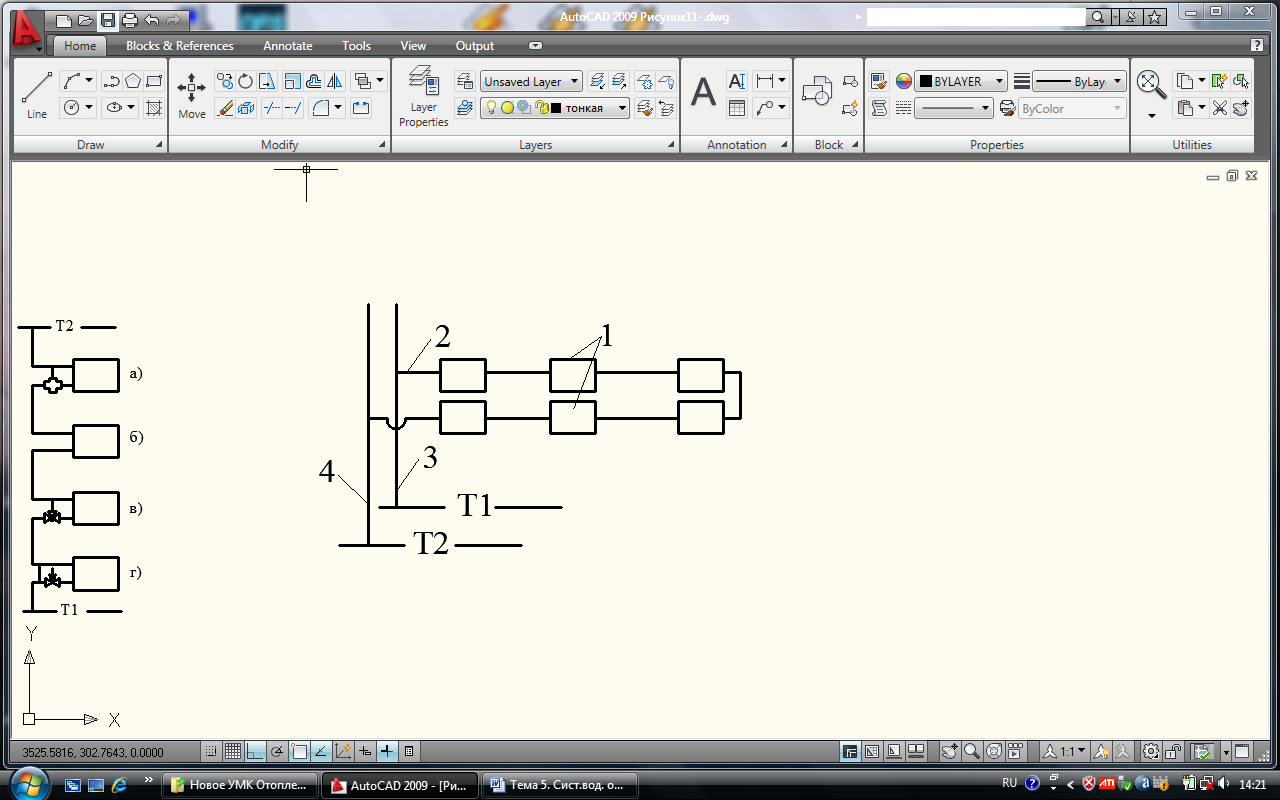Insert a Table from Annotation panel

[x=737, y=108]
